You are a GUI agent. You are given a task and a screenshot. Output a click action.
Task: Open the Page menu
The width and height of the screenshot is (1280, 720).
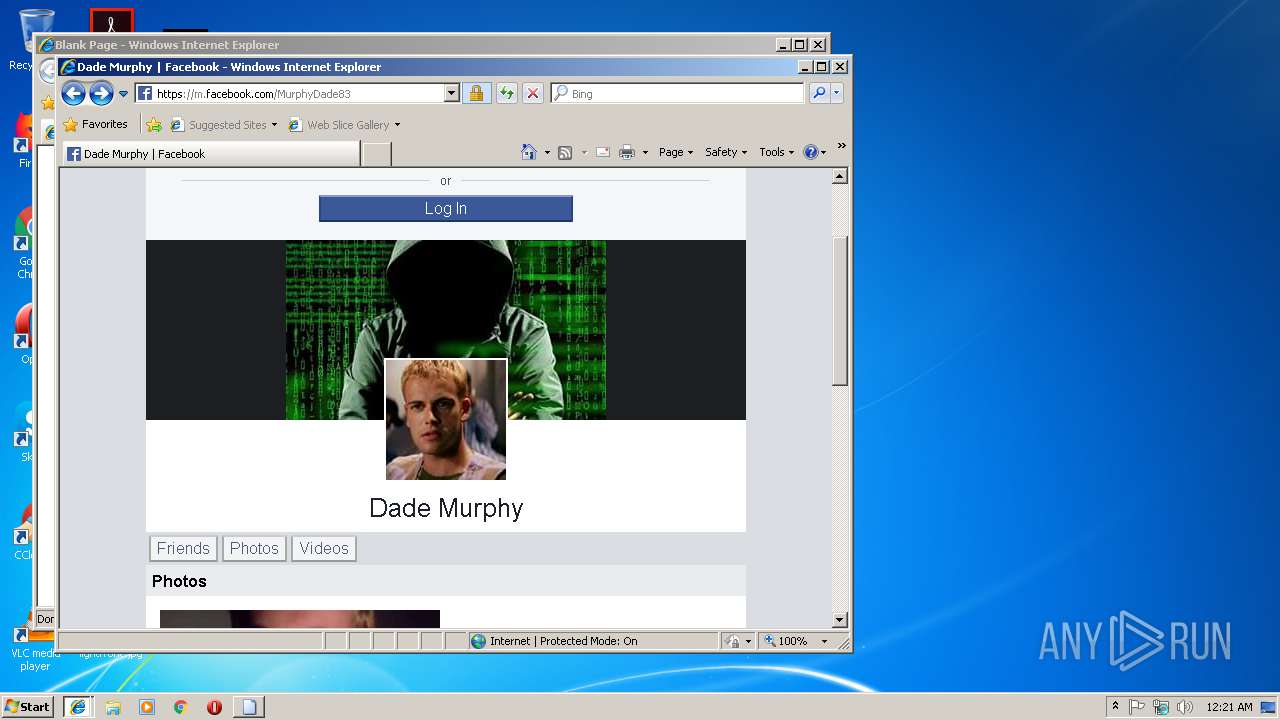[676, 152]
